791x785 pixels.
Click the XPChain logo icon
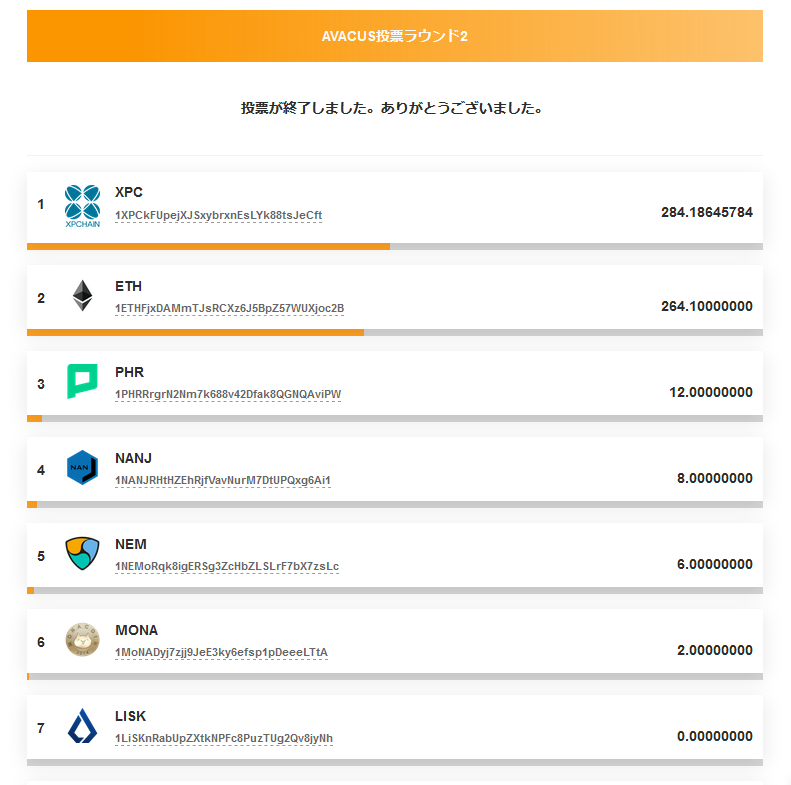point(82,206)
